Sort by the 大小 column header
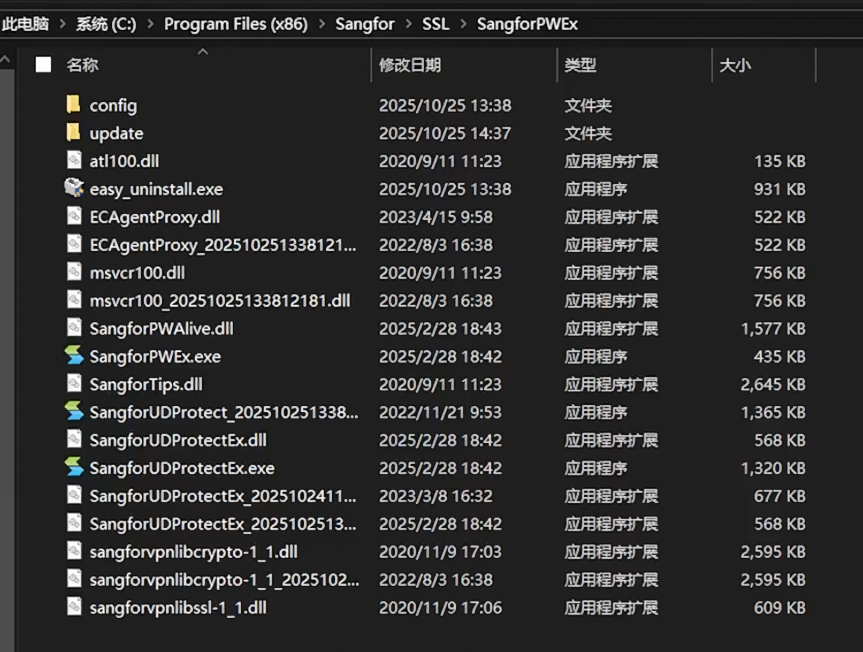863x652 pixels. click(734, 65)
